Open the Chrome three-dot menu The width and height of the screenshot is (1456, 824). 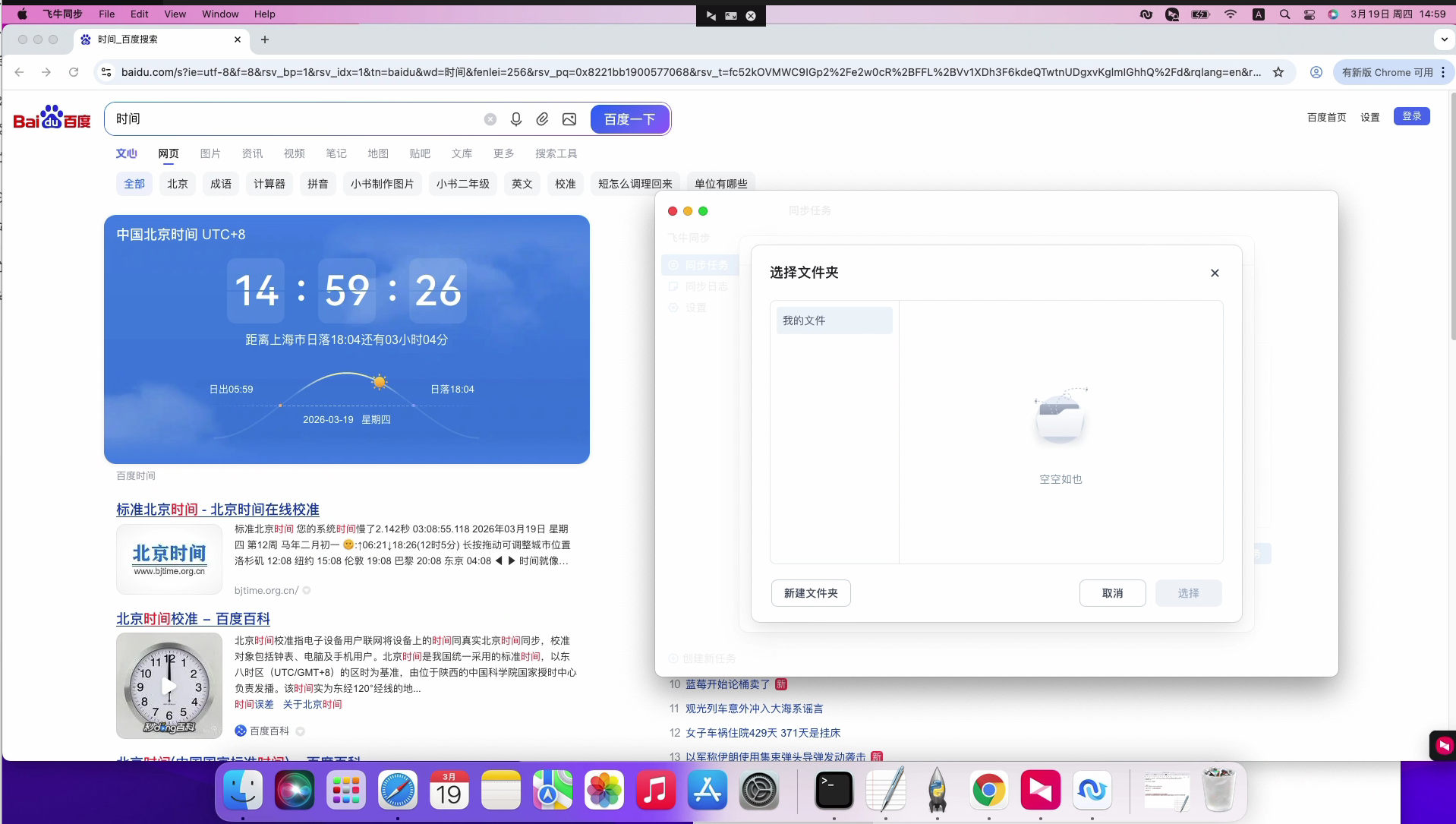point(1443,72)
